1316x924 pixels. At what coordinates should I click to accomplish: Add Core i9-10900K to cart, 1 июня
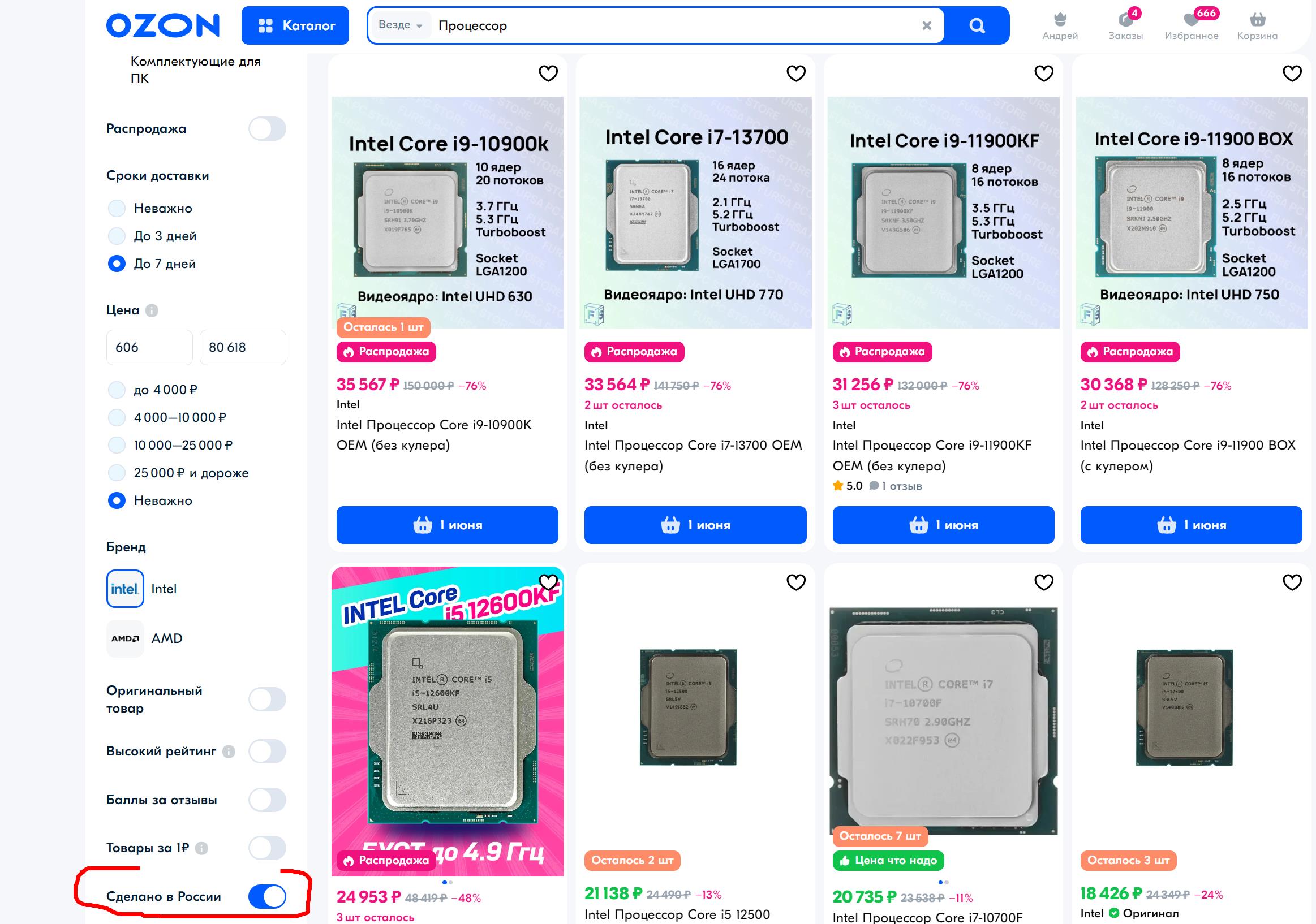click(447, 525)
